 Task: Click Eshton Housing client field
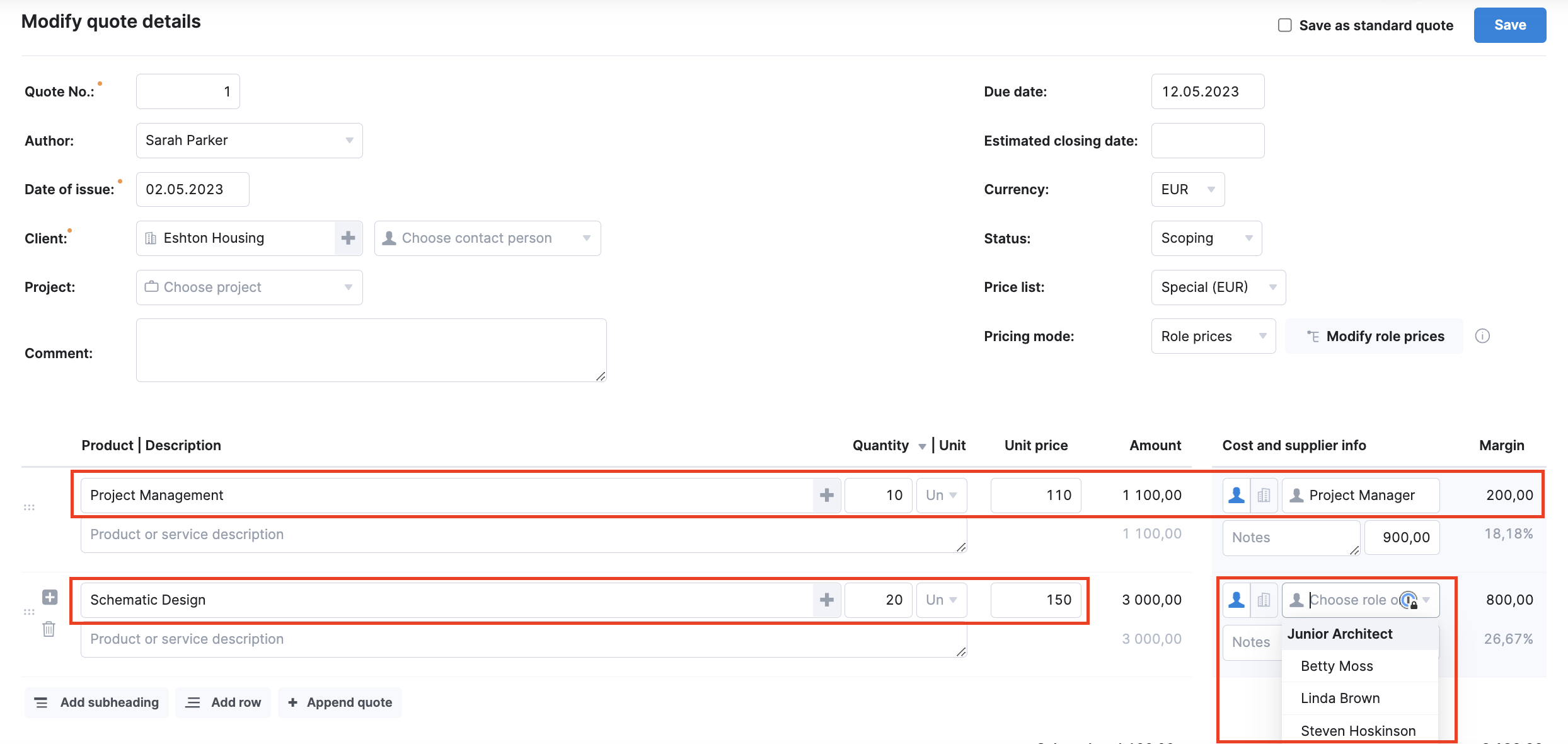[x=235, y=238]
